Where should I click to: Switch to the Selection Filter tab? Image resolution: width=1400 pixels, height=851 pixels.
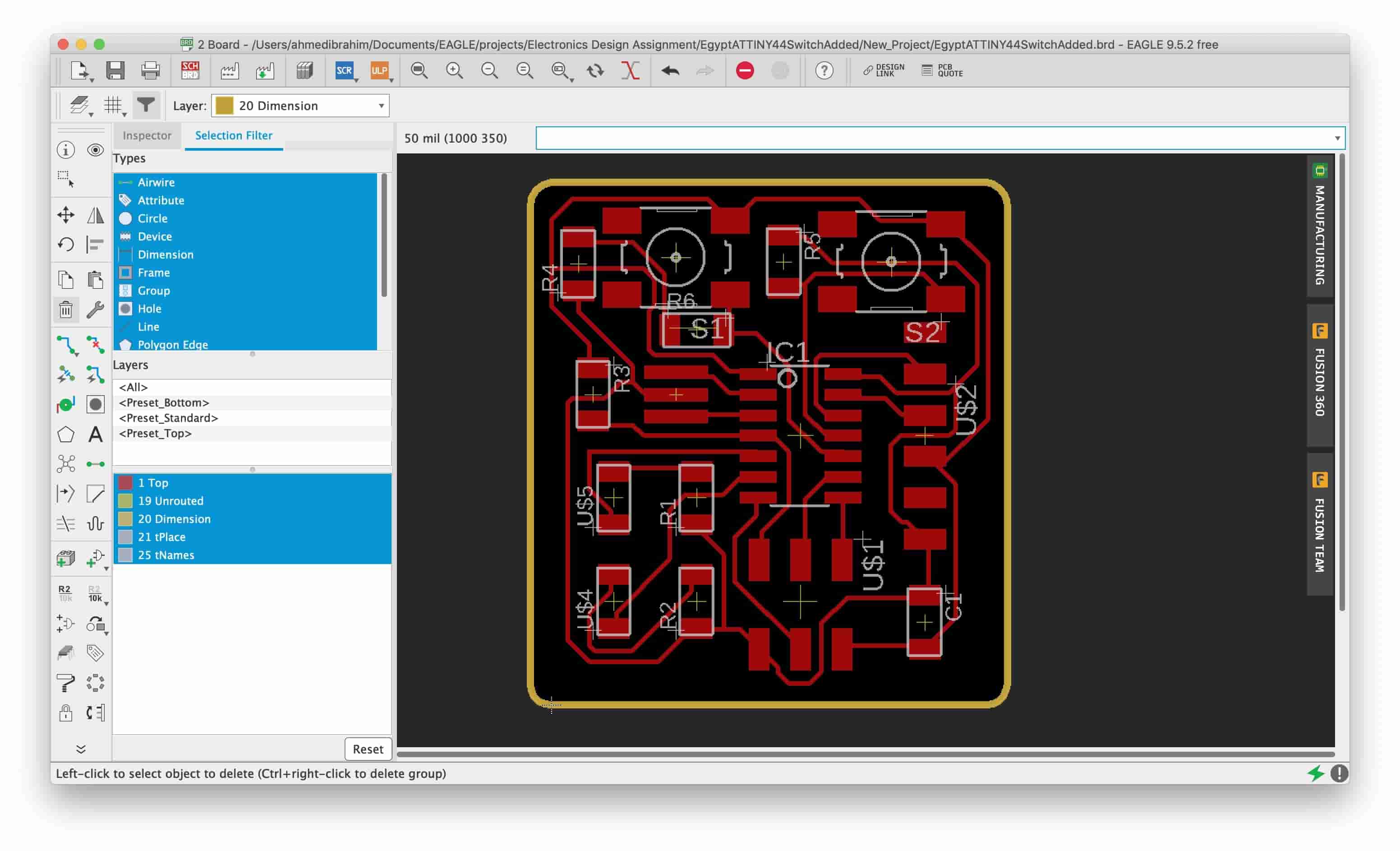point(233,135)
